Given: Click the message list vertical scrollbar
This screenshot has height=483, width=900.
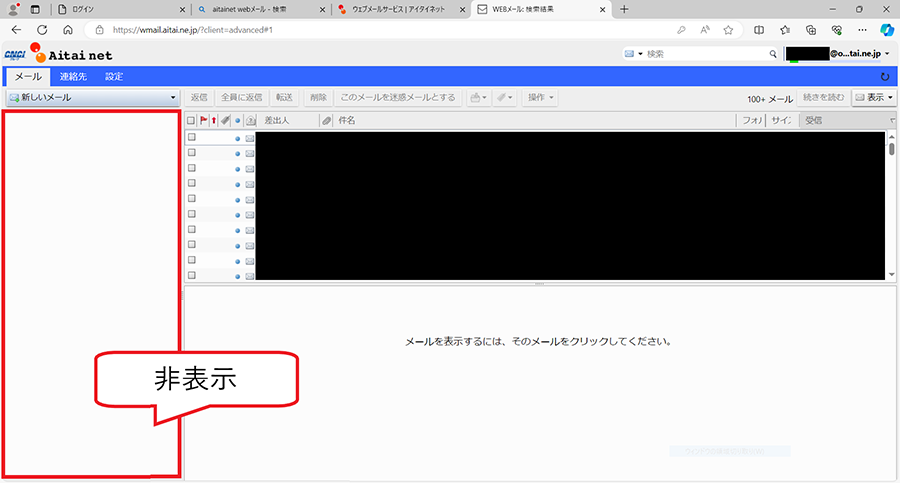Looking at the screenshot, I should 891,200.
